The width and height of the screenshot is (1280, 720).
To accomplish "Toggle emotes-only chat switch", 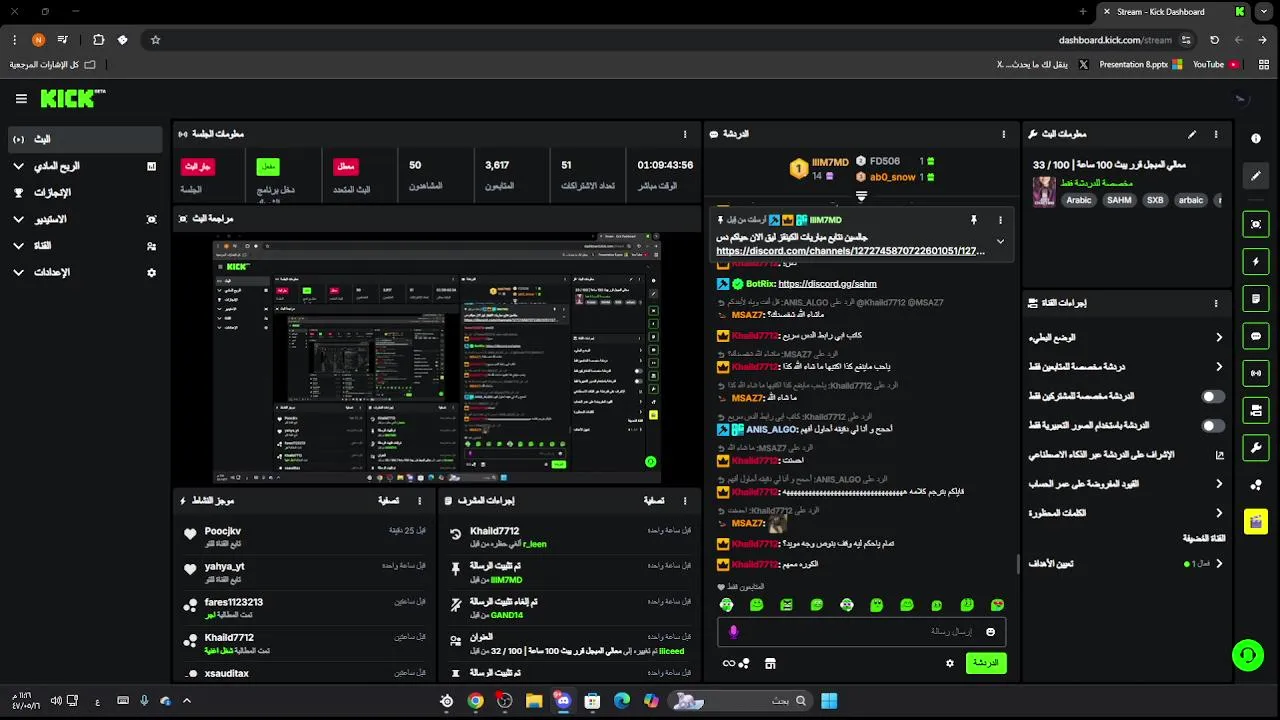I will (1213, 425).
